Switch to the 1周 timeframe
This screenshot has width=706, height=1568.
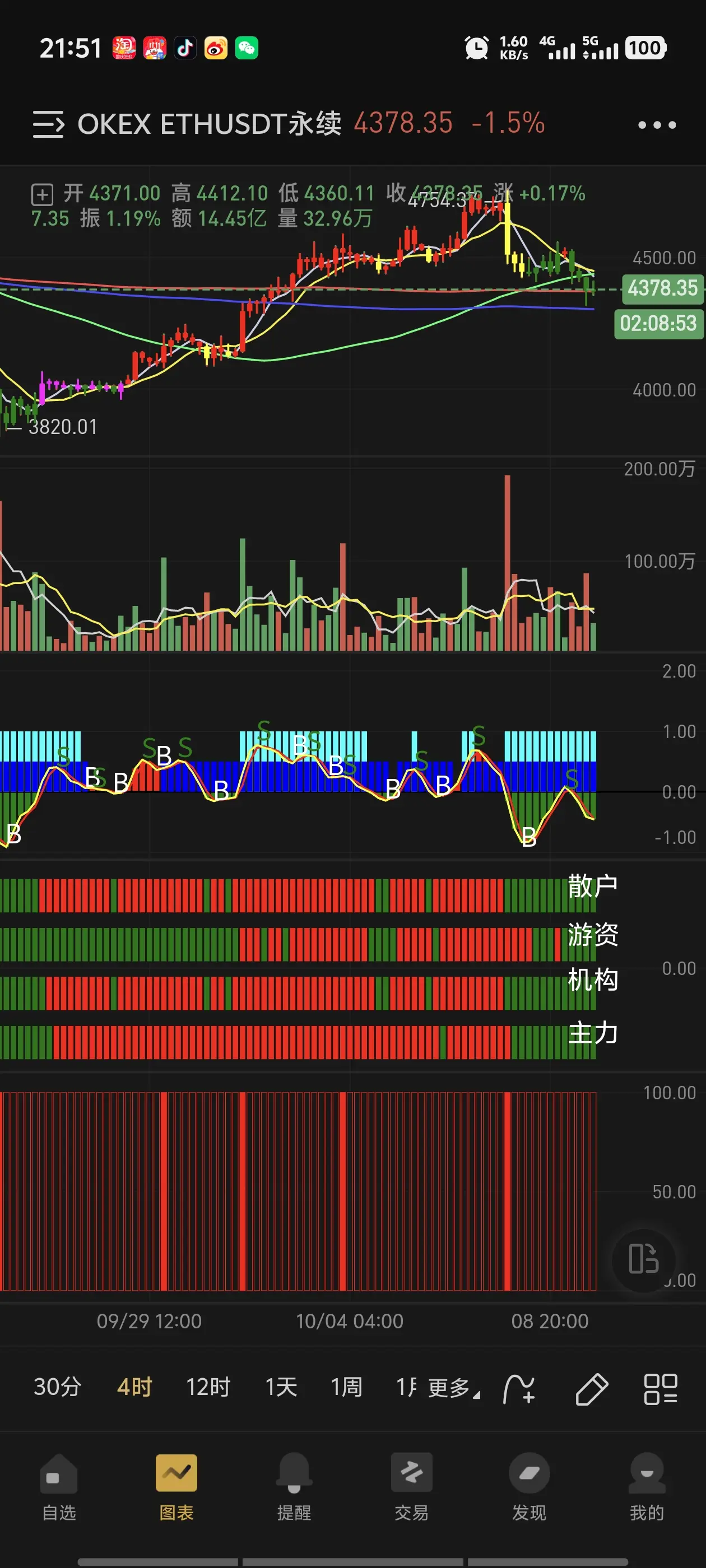click(347, 1387)
